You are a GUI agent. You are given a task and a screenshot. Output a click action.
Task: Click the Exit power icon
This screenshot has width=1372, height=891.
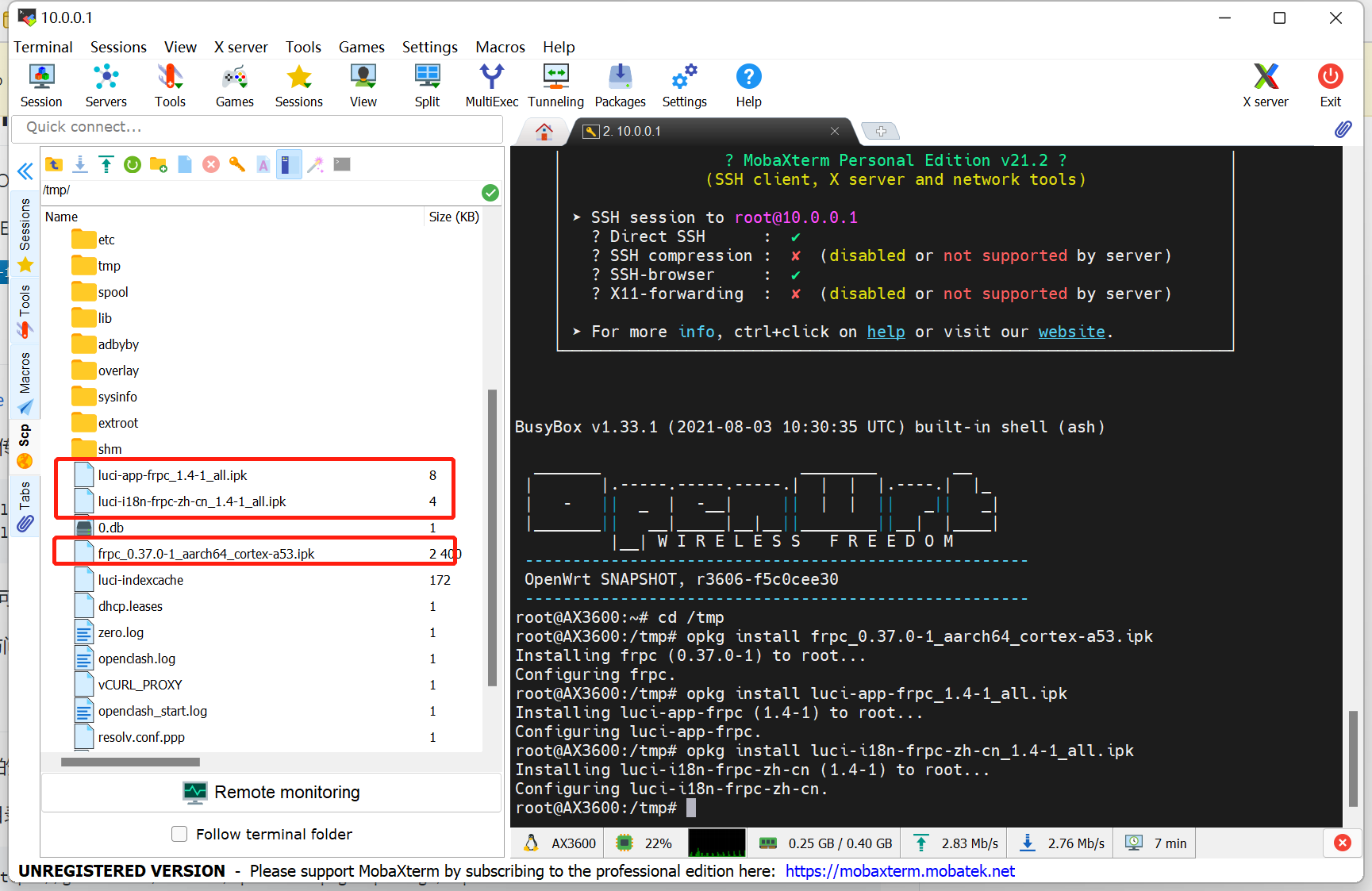point(1331,86)
